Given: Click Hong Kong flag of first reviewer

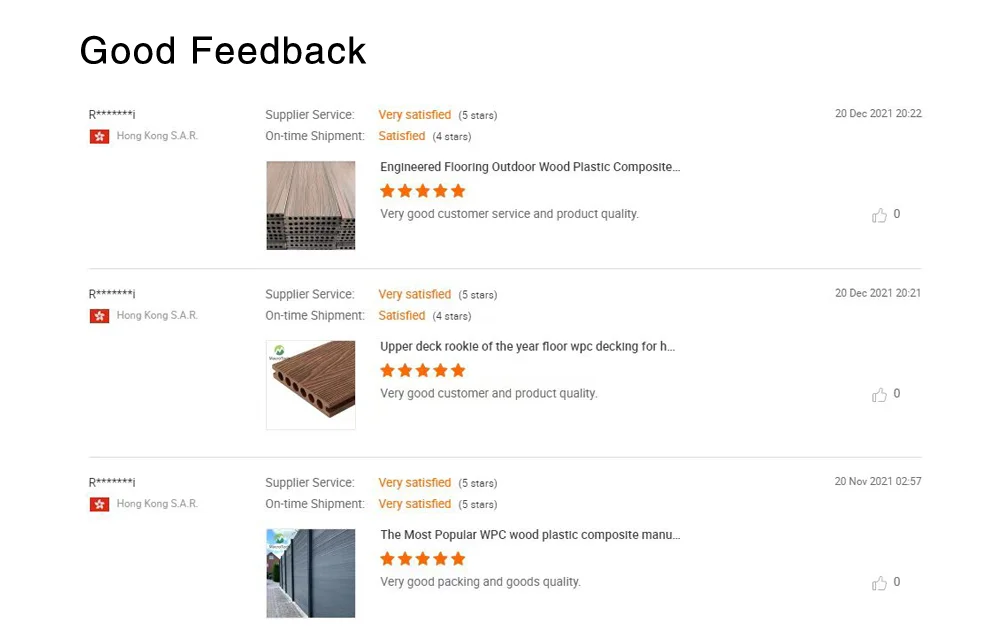Looking at the screenshot, I should coord(99,136).
